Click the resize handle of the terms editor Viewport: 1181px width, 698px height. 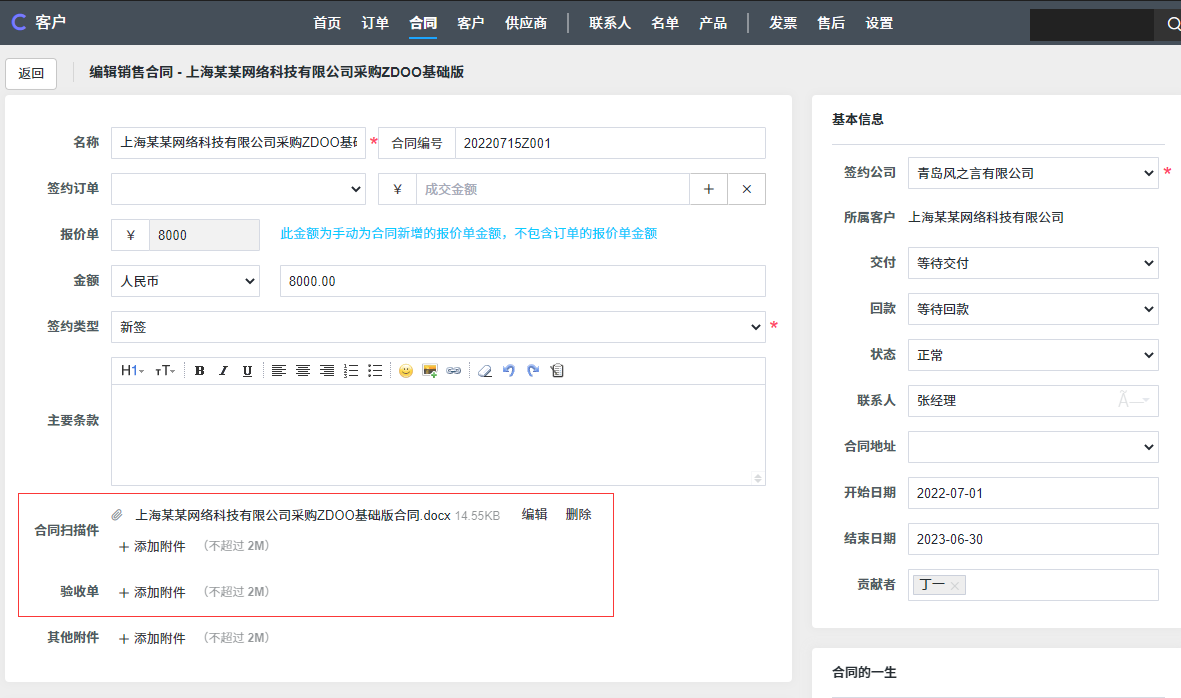pos(758,478)
